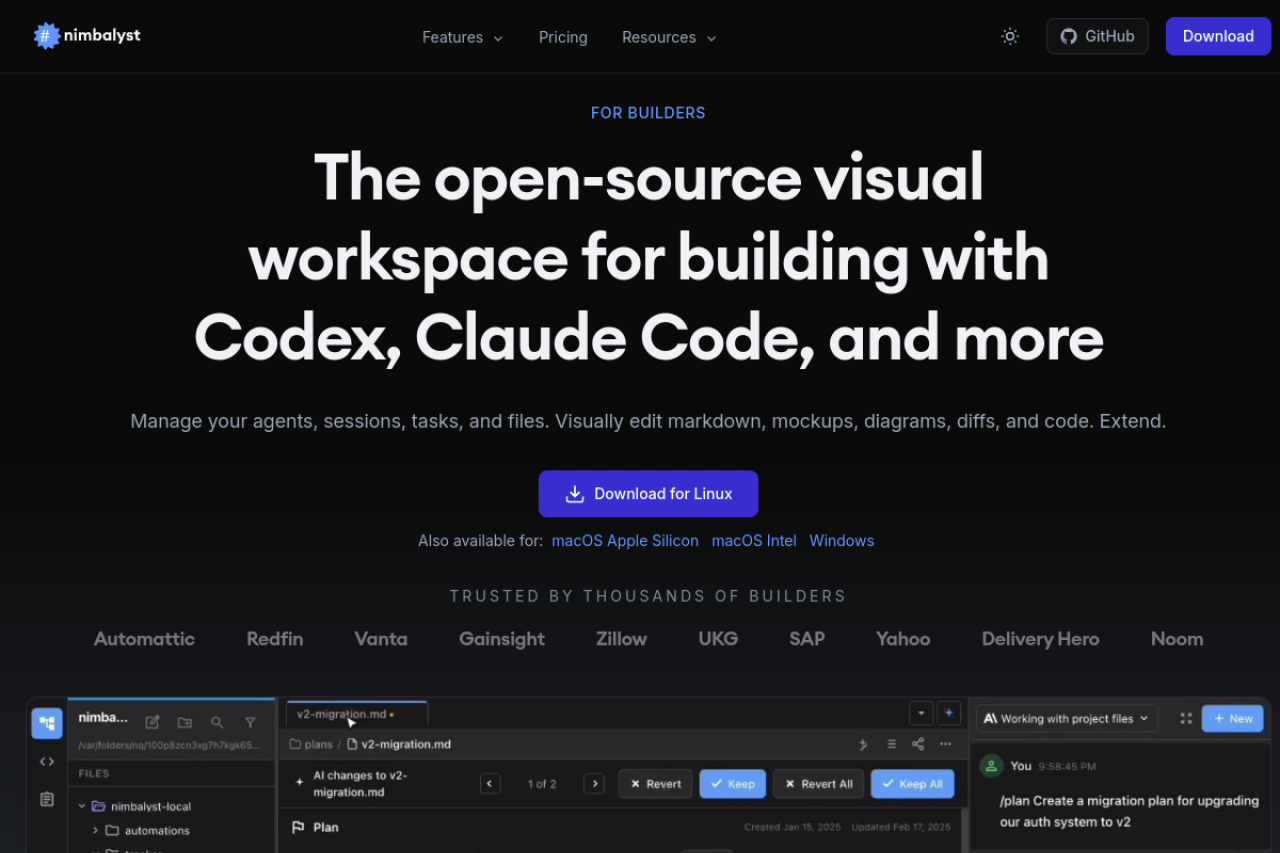1280x853 pixels.
Task: Click the FOR BUILDERS label
Action: click(x=648, y=113)
